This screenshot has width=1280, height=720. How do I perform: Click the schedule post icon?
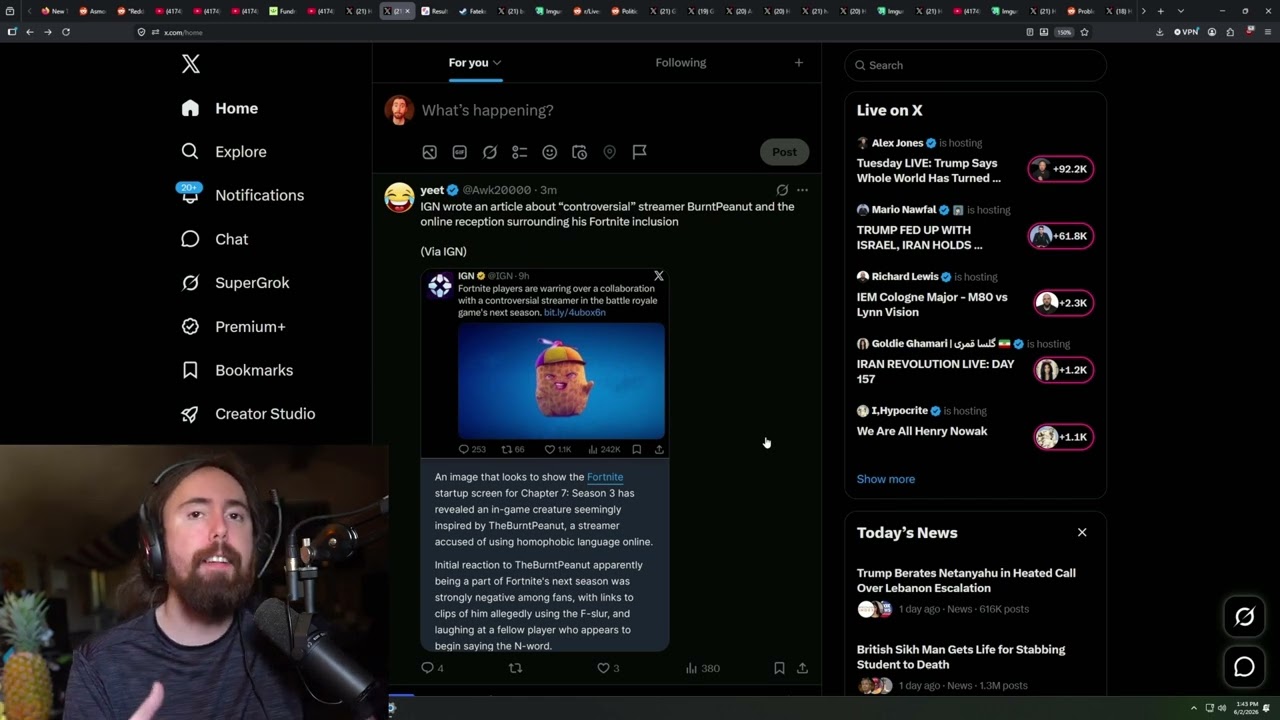coord(579,152)
